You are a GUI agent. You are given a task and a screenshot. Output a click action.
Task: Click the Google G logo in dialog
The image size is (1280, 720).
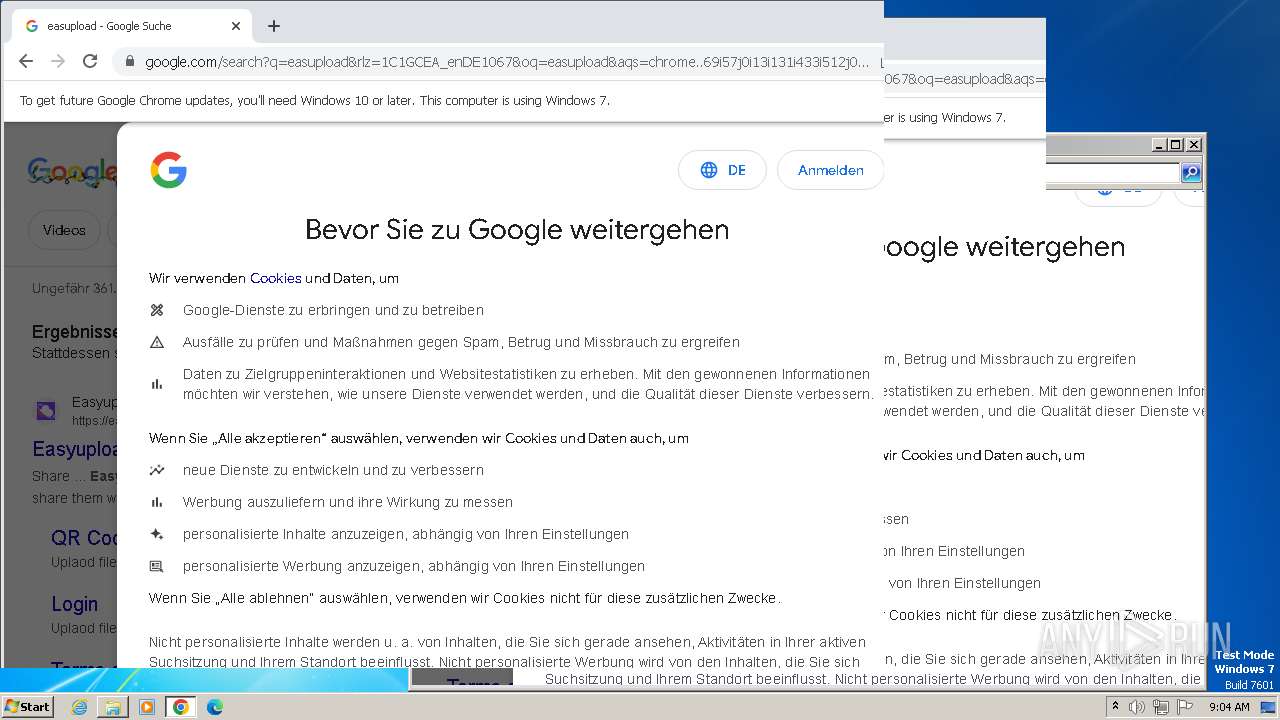[169, 170]
